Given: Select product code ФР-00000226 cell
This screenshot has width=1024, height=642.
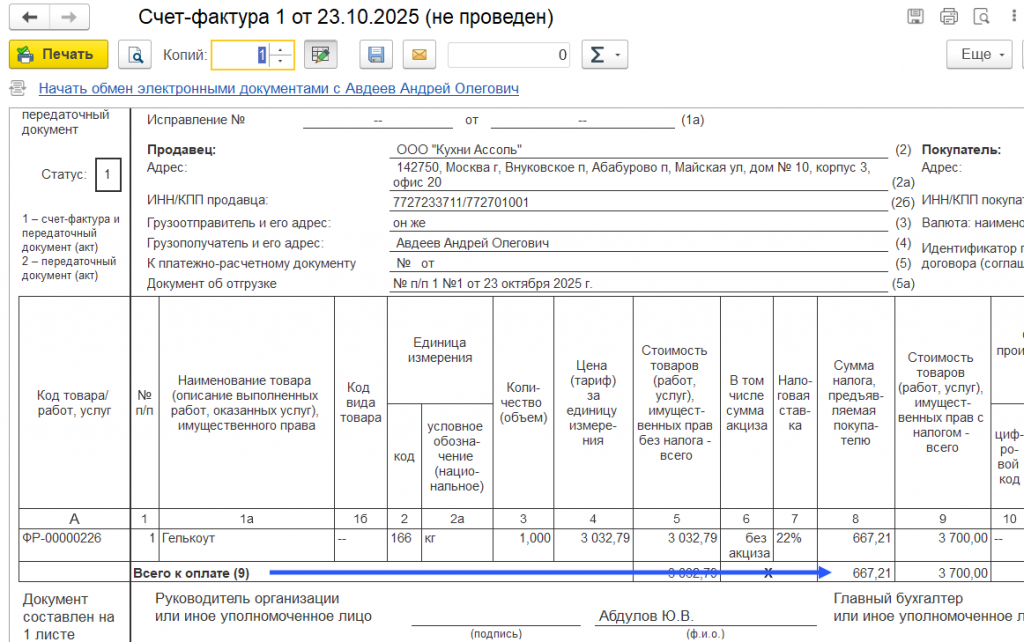Looking at the screenshot, I should tap(74, 544).
